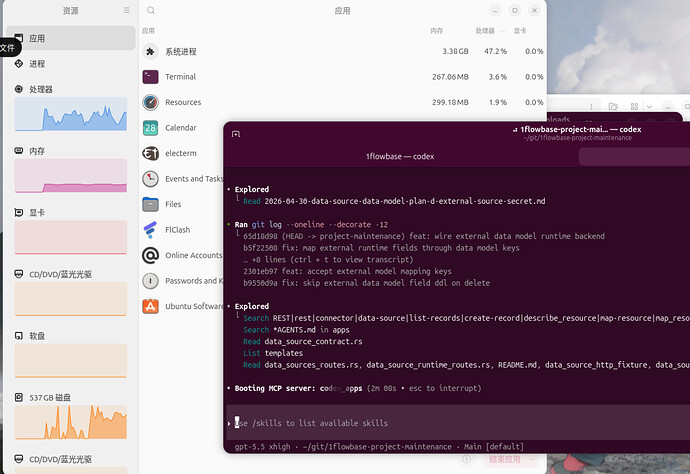Screen dimensions: 690x474
Task: Expand the dropdown arrow beside 结束应用
Action: click(532, 459)
